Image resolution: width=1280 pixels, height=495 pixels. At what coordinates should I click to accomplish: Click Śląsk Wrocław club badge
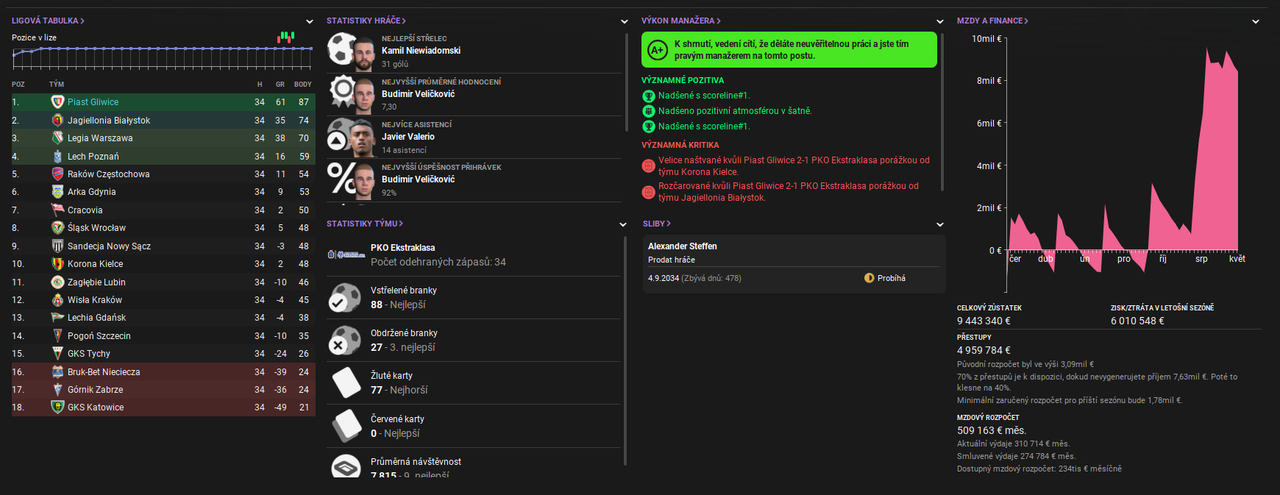point(57,228)
